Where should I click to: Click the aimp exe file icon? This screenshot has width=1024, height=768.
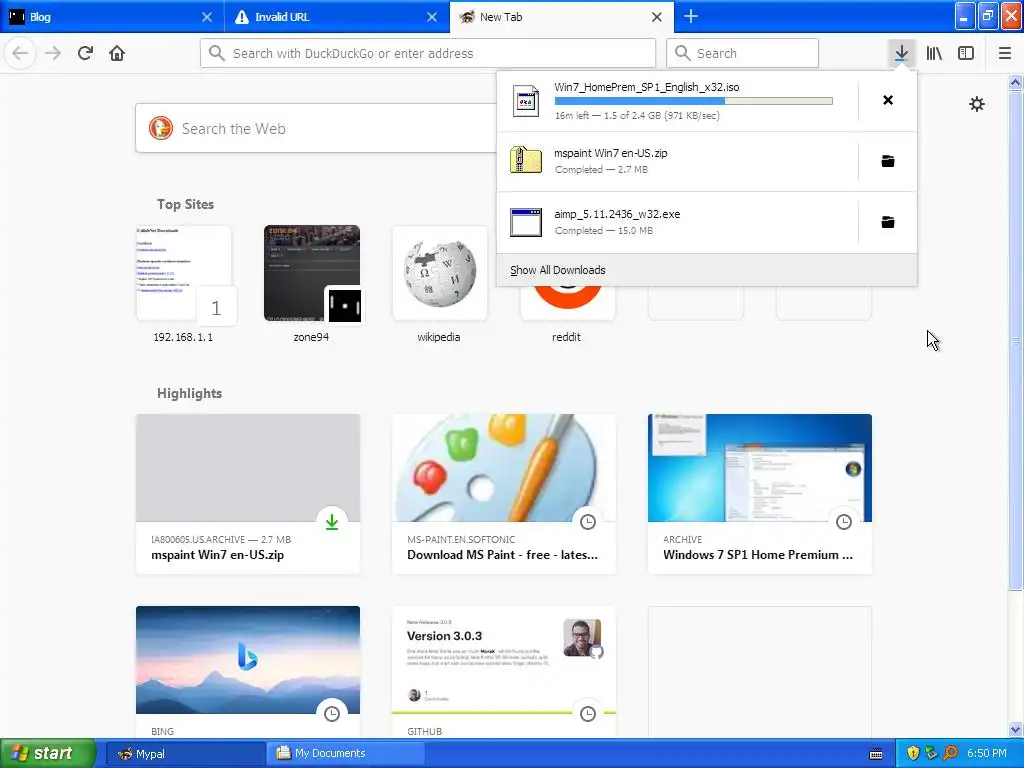point(526,222)
